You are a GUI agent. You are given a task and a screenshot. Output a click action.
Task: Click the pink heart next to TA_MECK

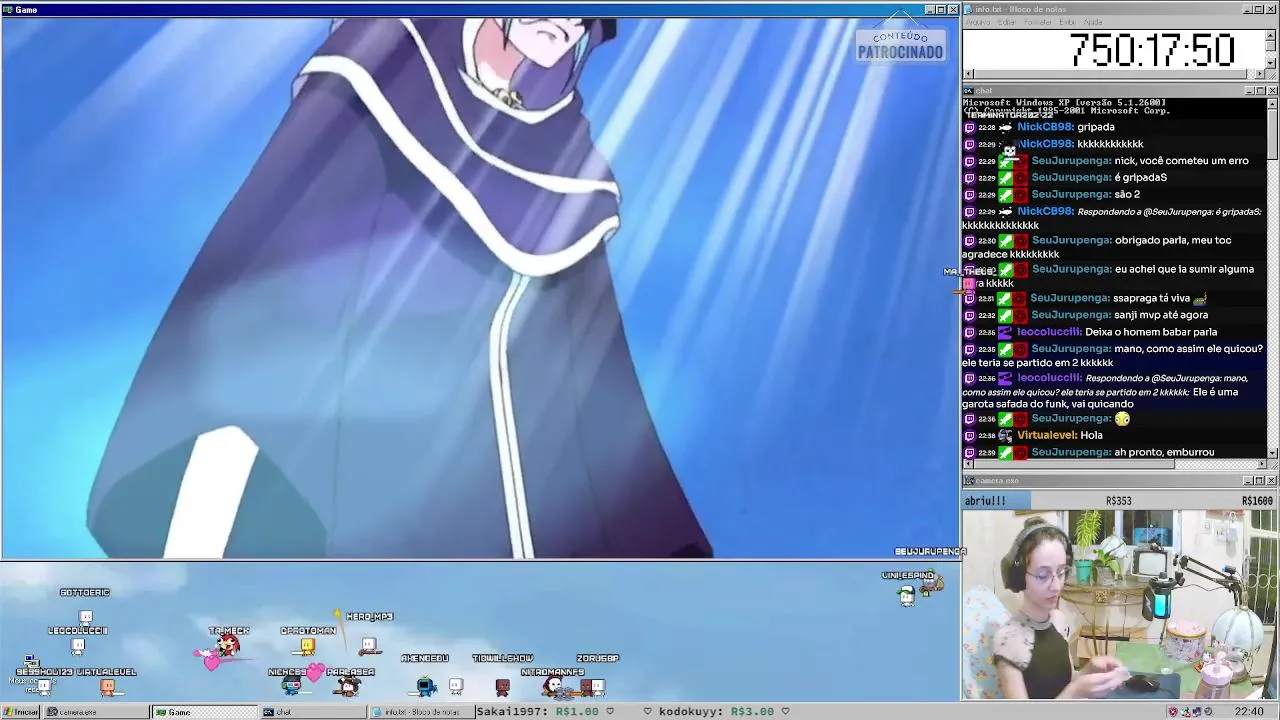(x=211, y=662)
